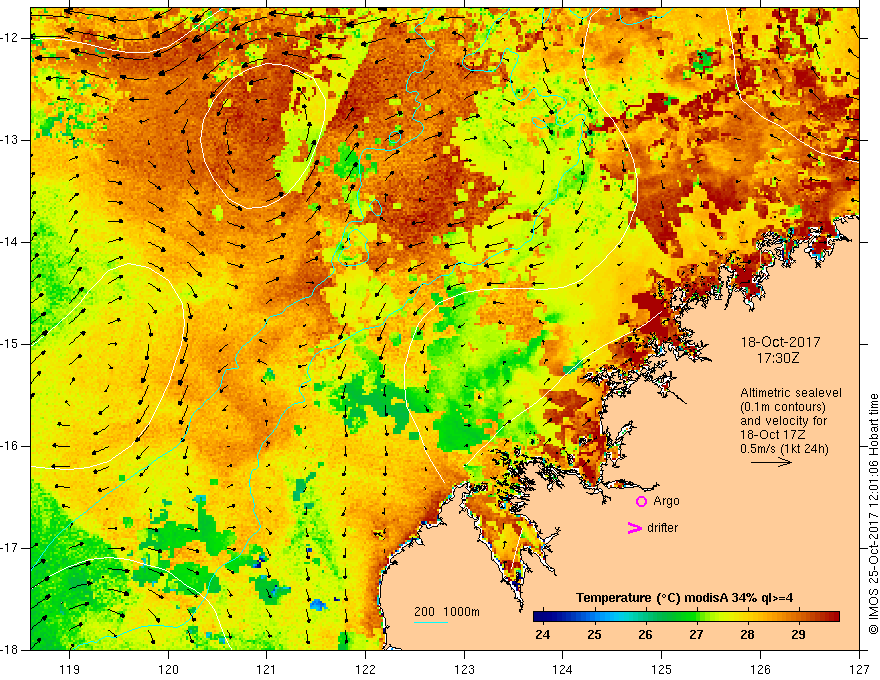Click the latitude '-18' axis label

point(11,650)
